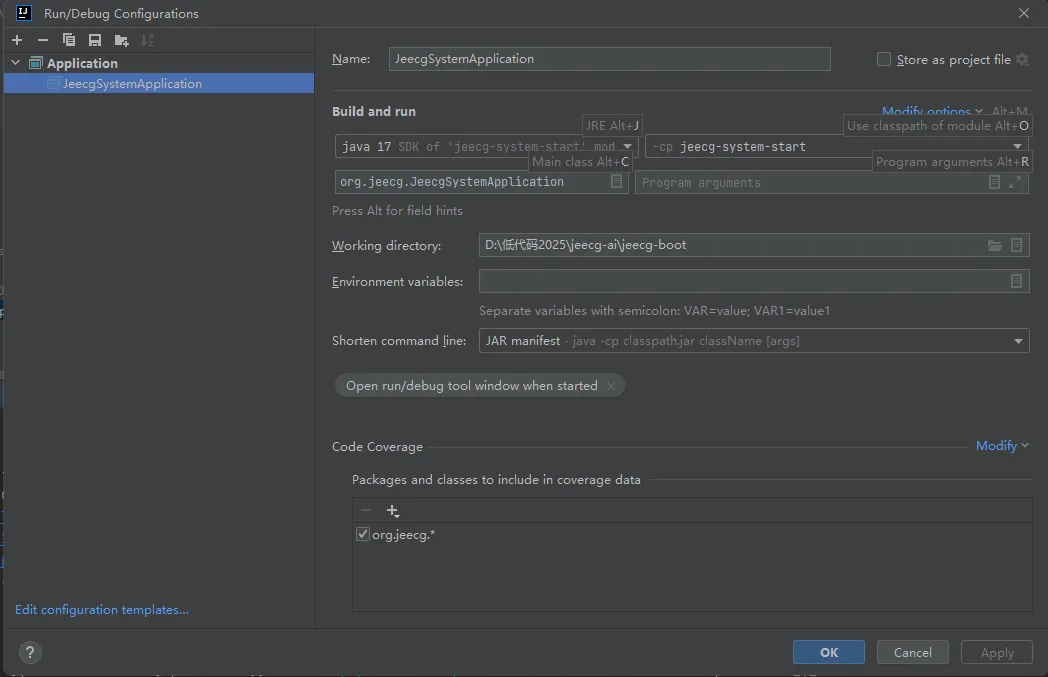1048x677 pixels.
Task: Expand the Program arguments field
Action: pyautogui.click(x=1015, y=182)
